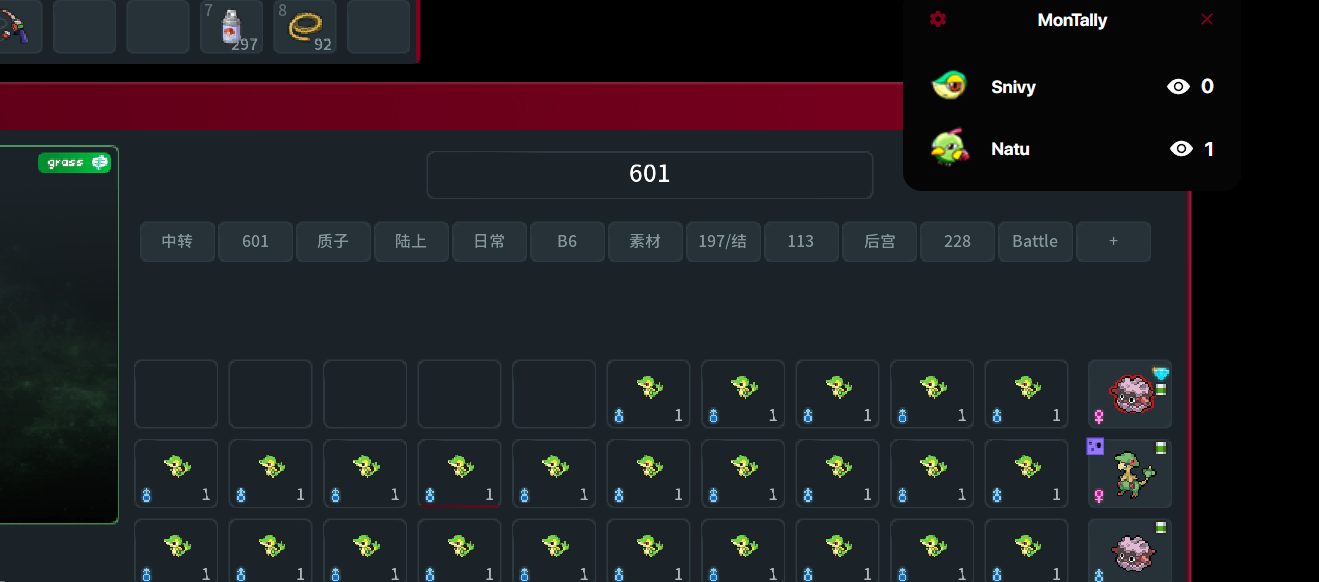Viewport: 1319px width, 582px height.
Task: Select the last Snivy in the top box row
Action: (x=1026, y=394)
